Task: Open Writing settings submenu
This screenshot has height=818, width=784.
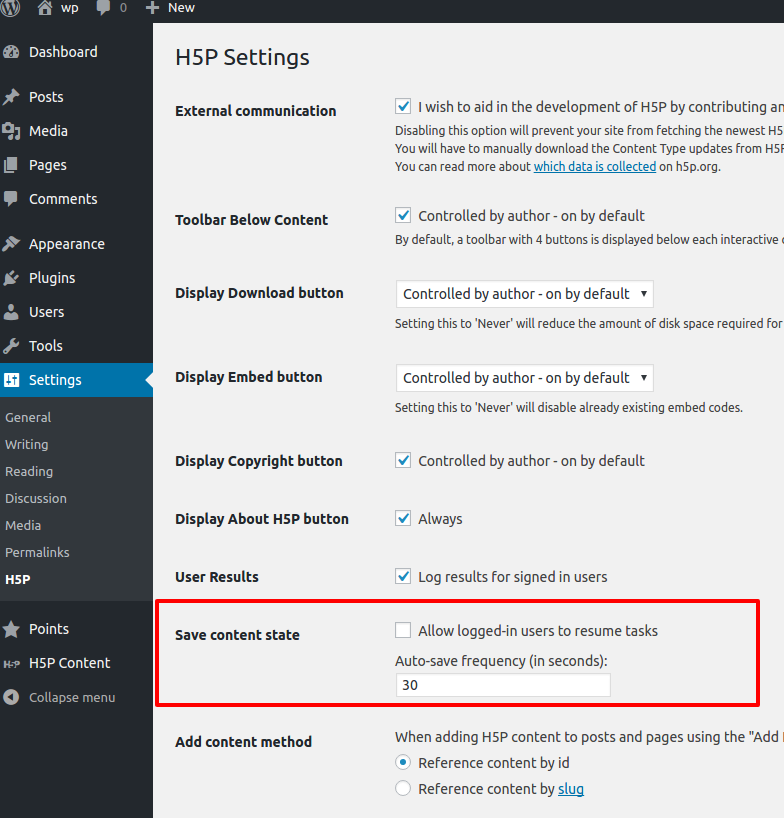Action: (x=27, y=444)
